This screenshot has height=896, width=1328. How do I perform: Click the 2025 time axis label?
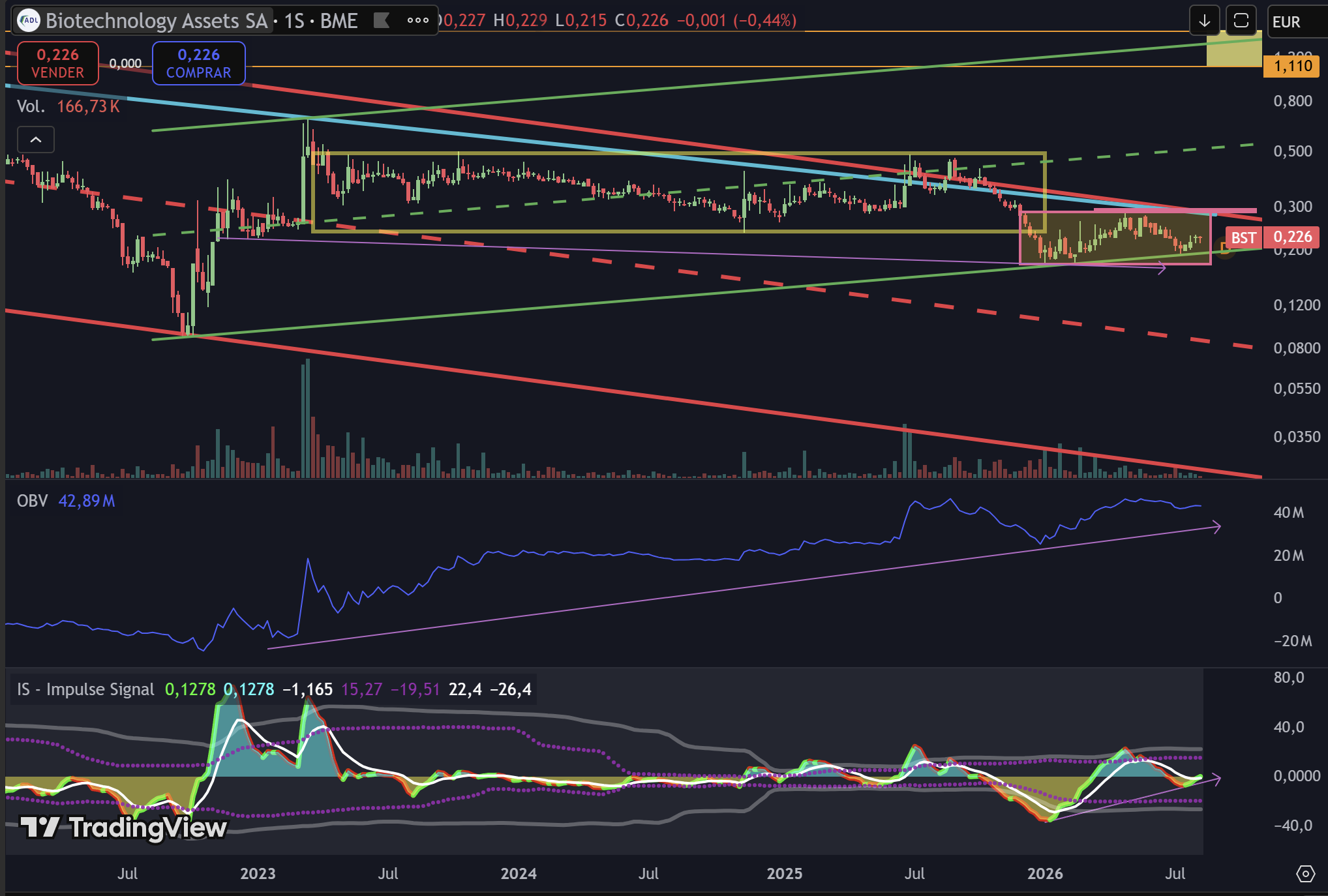(785, 874)
